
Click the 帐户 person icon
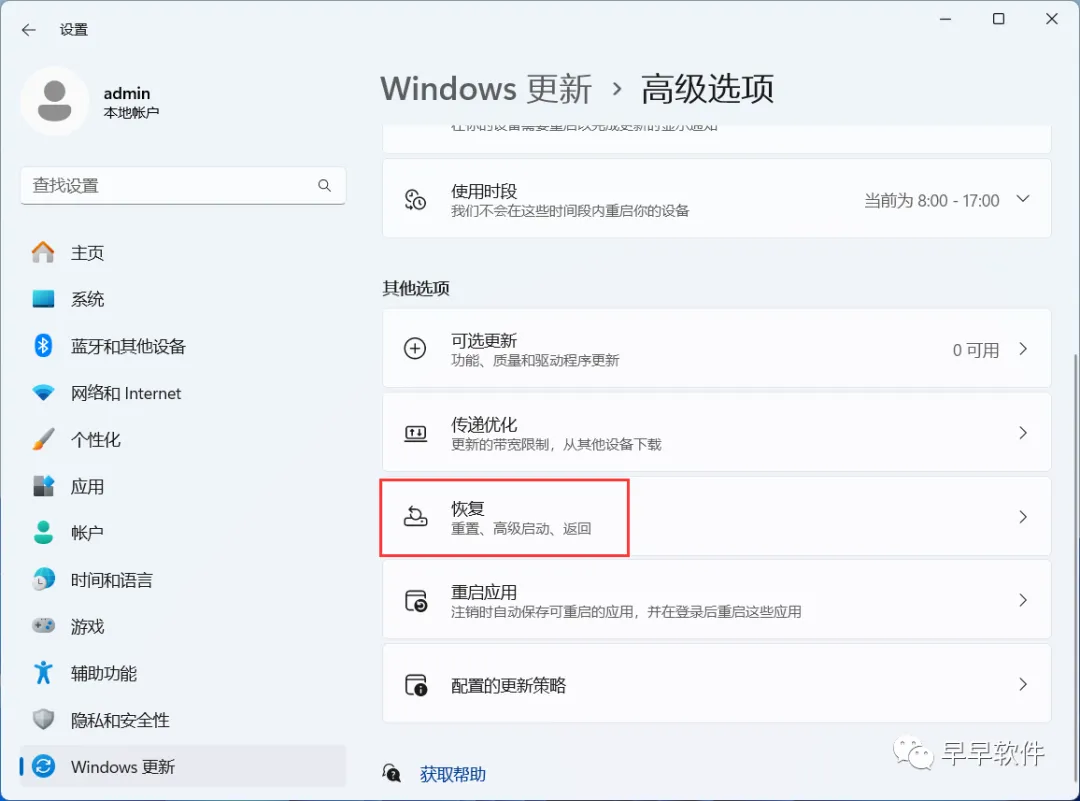click(x=43, y=532)
